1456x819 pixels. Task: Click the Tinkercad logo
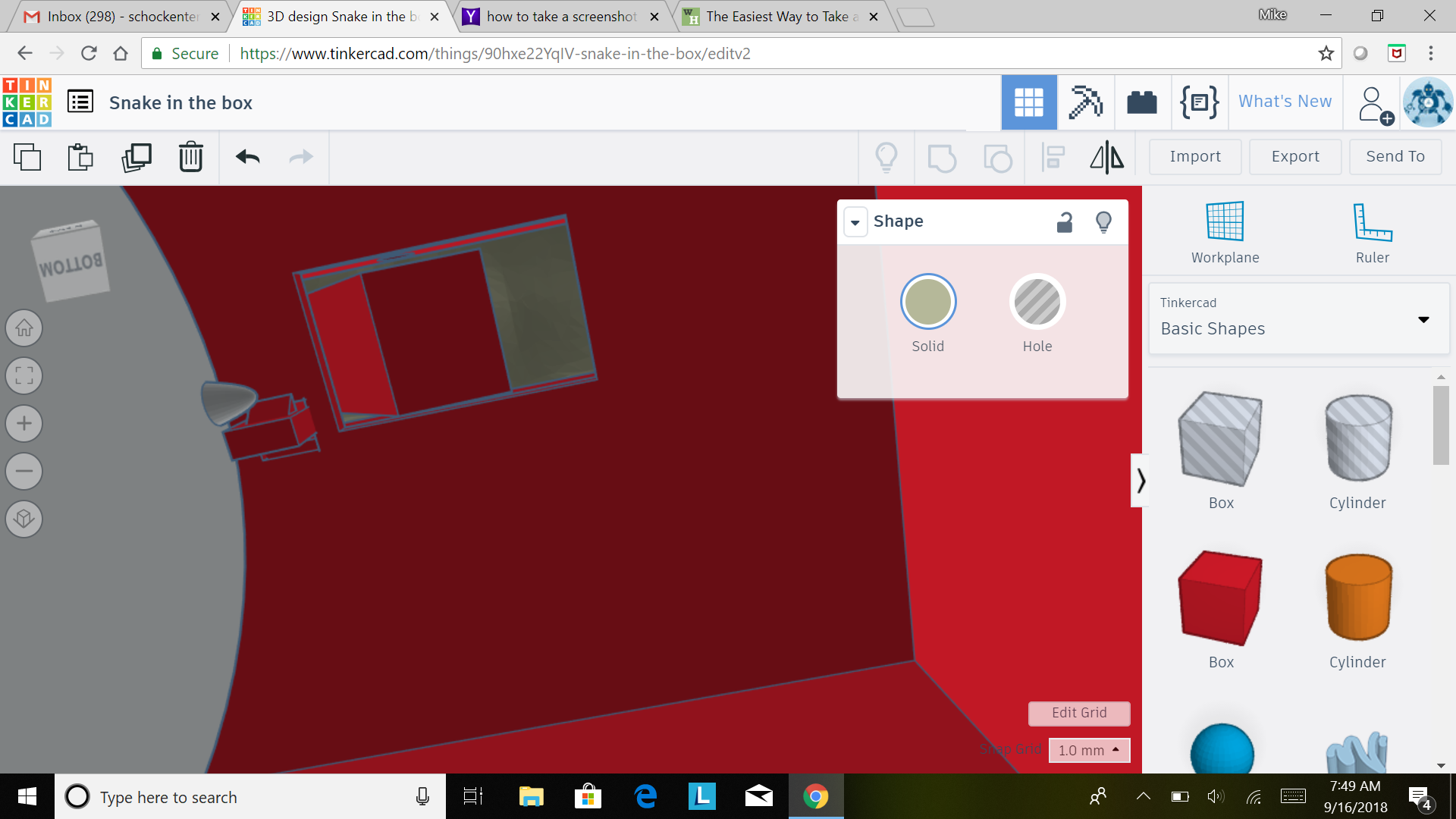[27, 102]
